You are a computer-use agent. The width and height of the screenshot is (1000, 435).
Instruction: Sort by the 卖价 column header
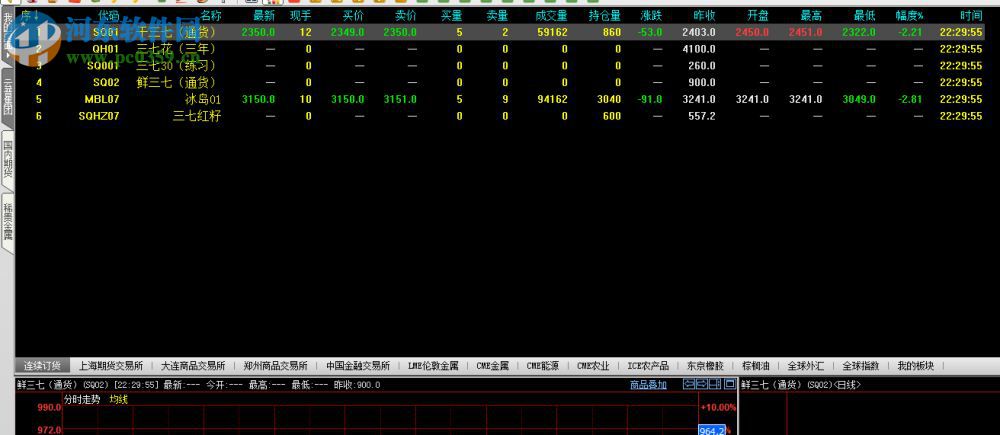click(x=406, y=15)
